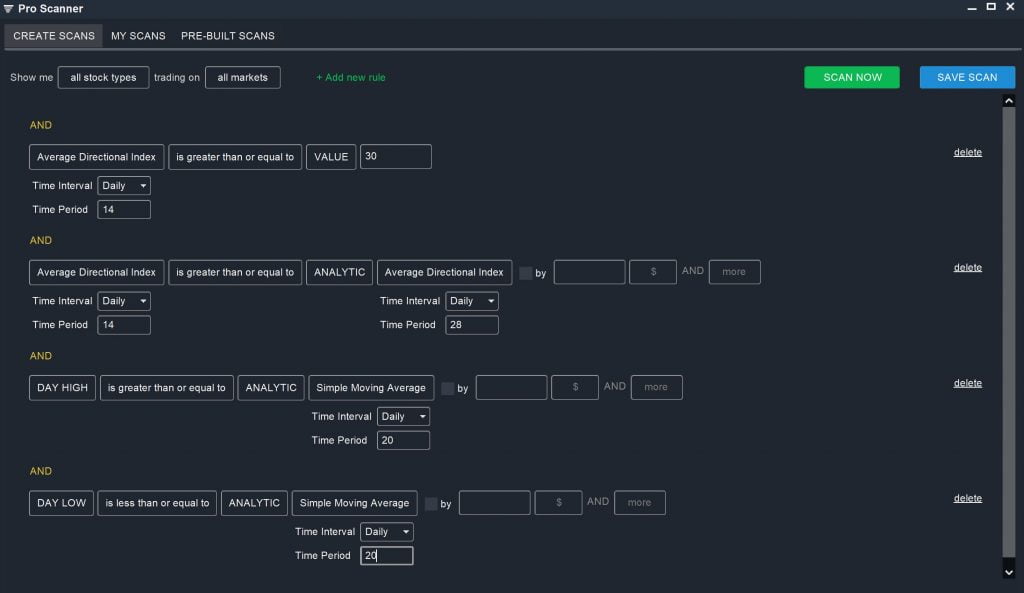Open Time Interval dropdown of first ADX rule

124,185
